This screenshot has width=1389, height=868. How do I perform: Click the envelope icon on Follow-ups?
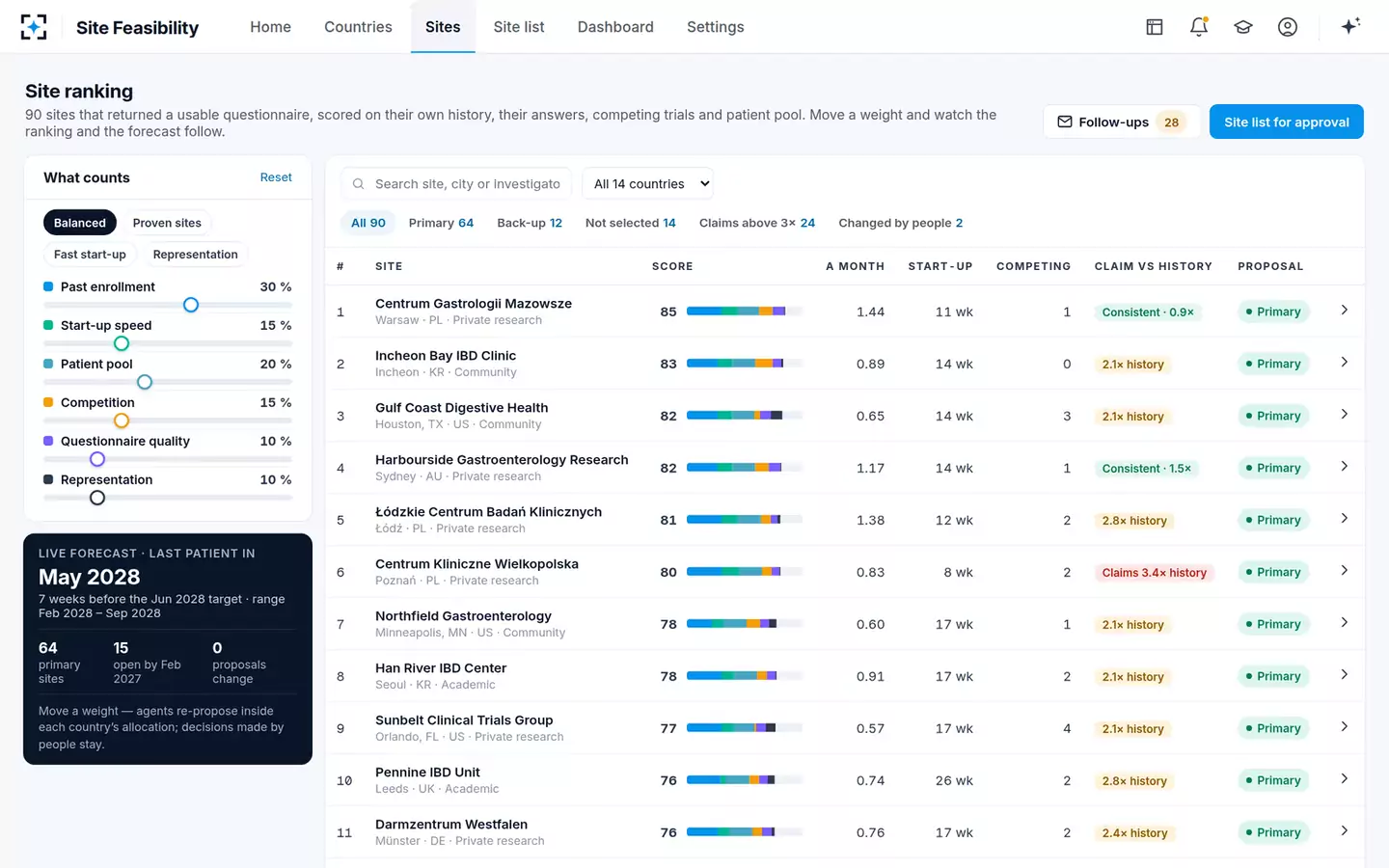[x=1065, y=122]
